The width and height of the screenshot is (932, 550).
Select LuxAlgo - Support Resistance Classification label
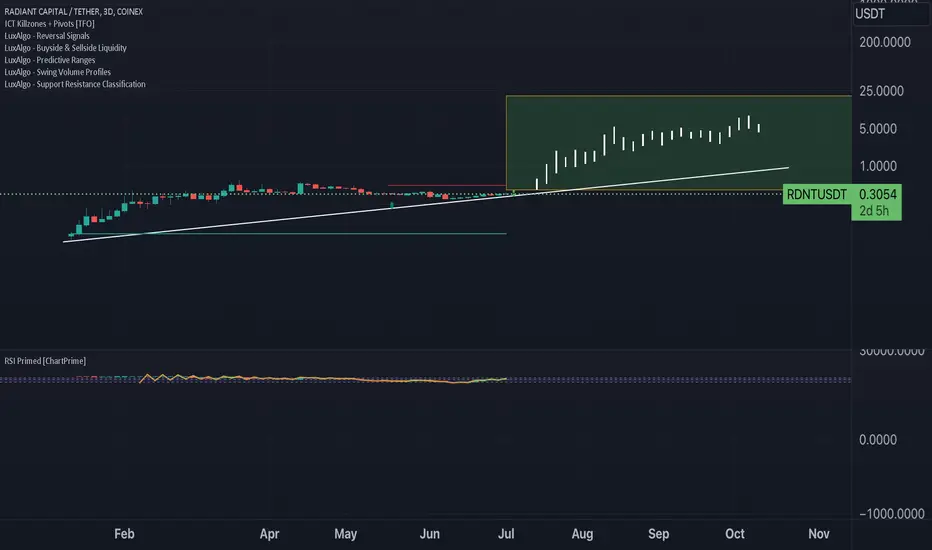75,84
